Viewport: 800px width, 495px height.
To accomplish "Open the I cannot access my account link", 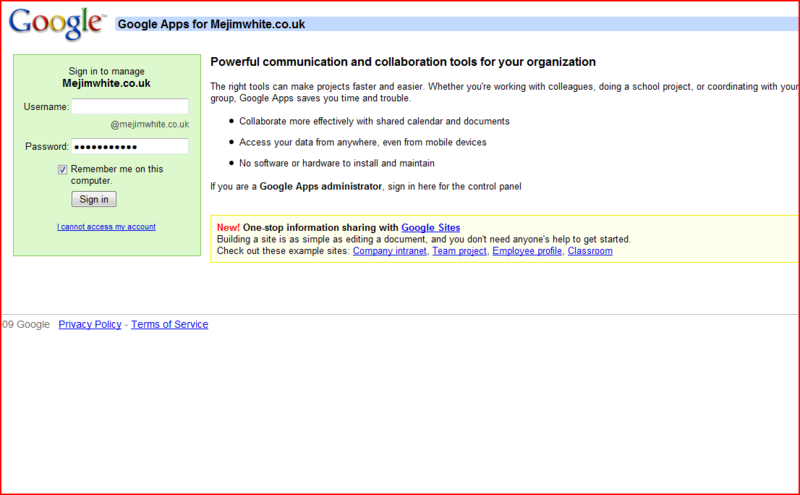I will pos(106,227).
